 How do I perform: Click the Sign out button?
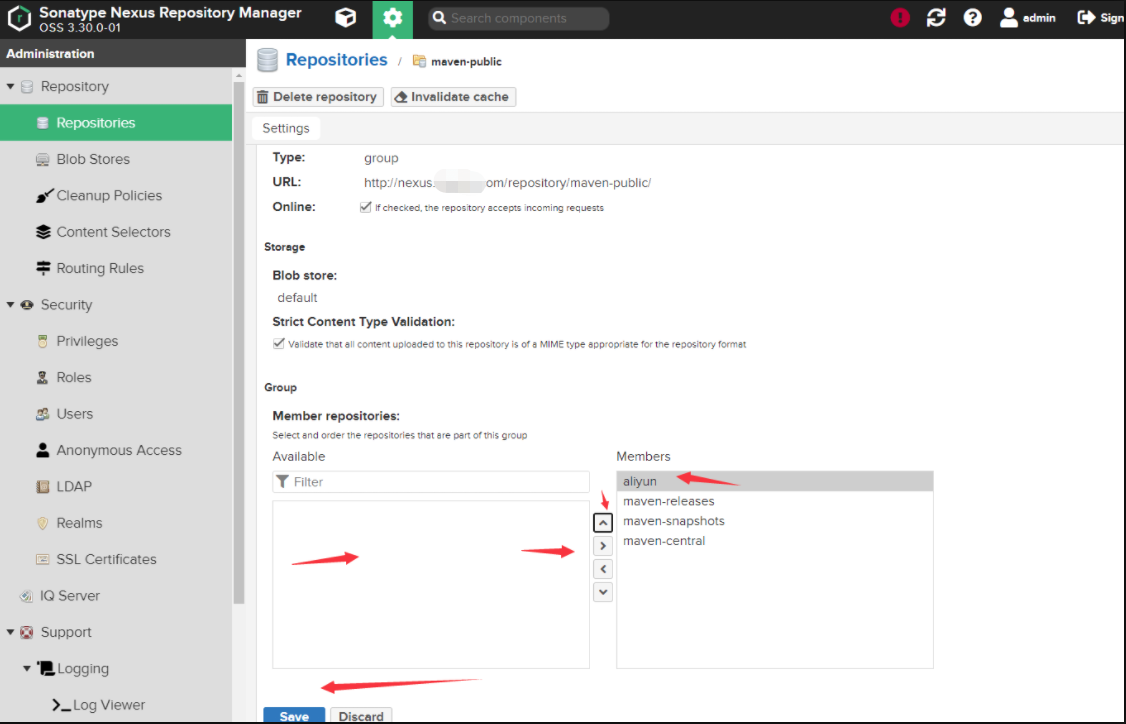click(x=1101, y=18)
